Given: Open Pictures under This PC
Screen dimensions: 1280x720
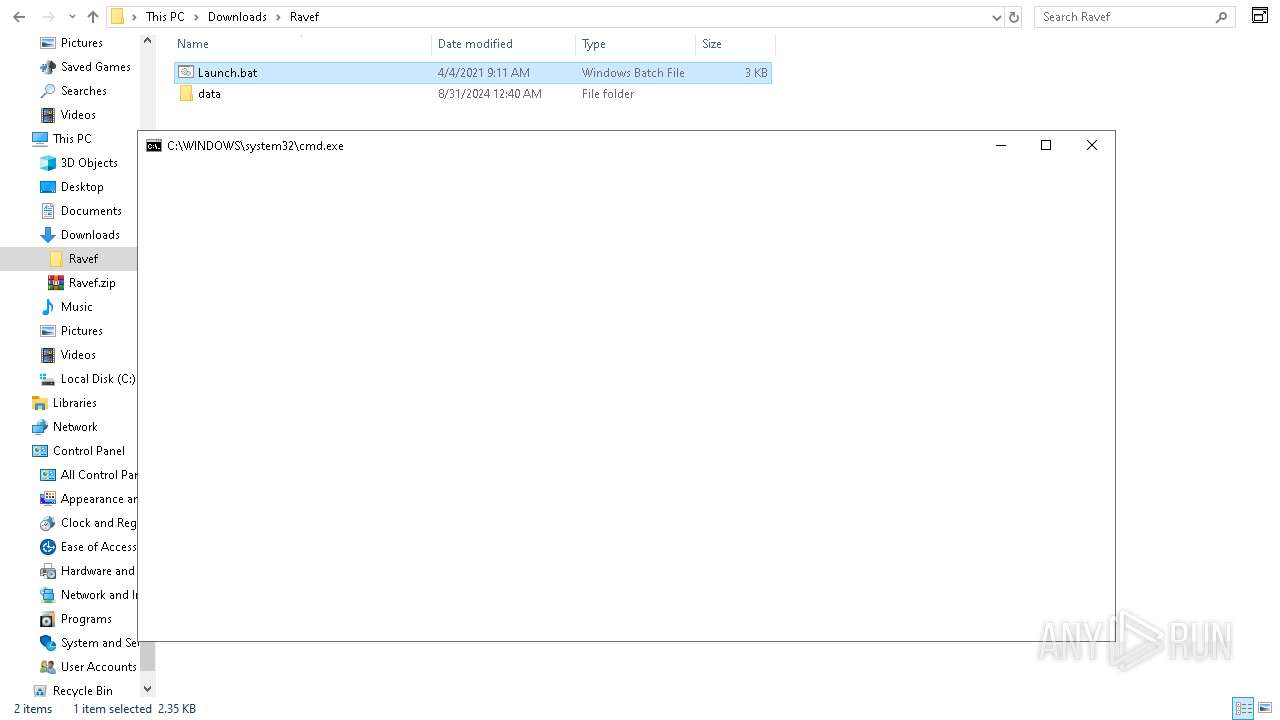Looking at the screenshot, I should 82,331.
